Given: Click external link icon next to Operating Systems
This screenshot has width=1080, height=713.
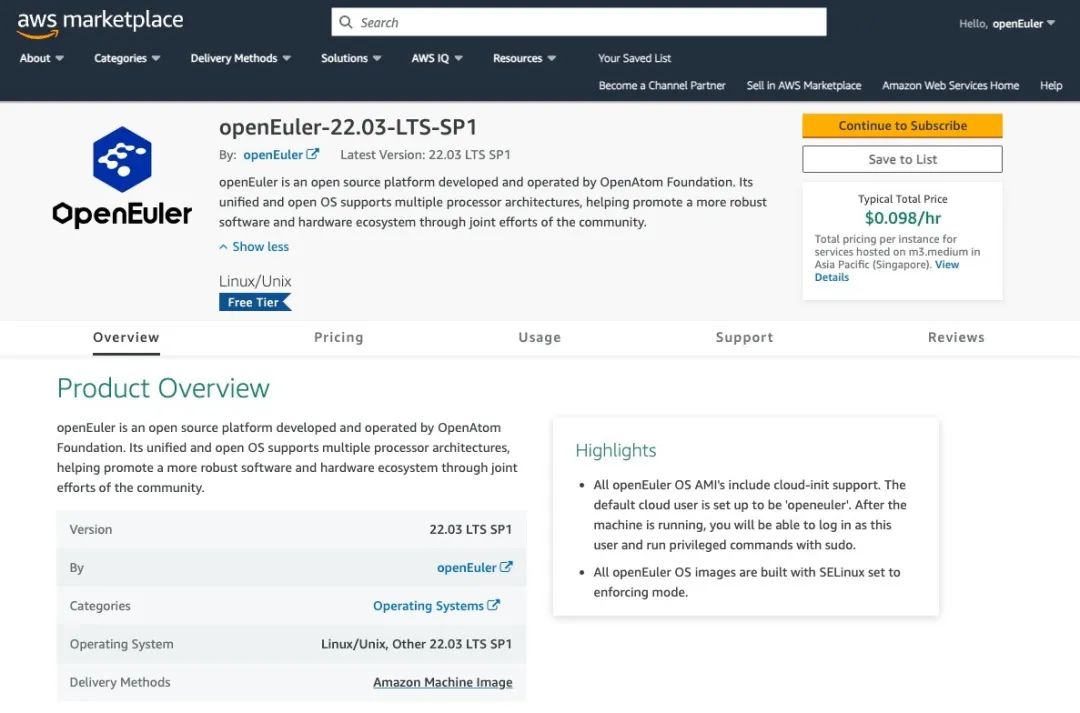Looking at the screenshot, I should (x=493, y=605).
